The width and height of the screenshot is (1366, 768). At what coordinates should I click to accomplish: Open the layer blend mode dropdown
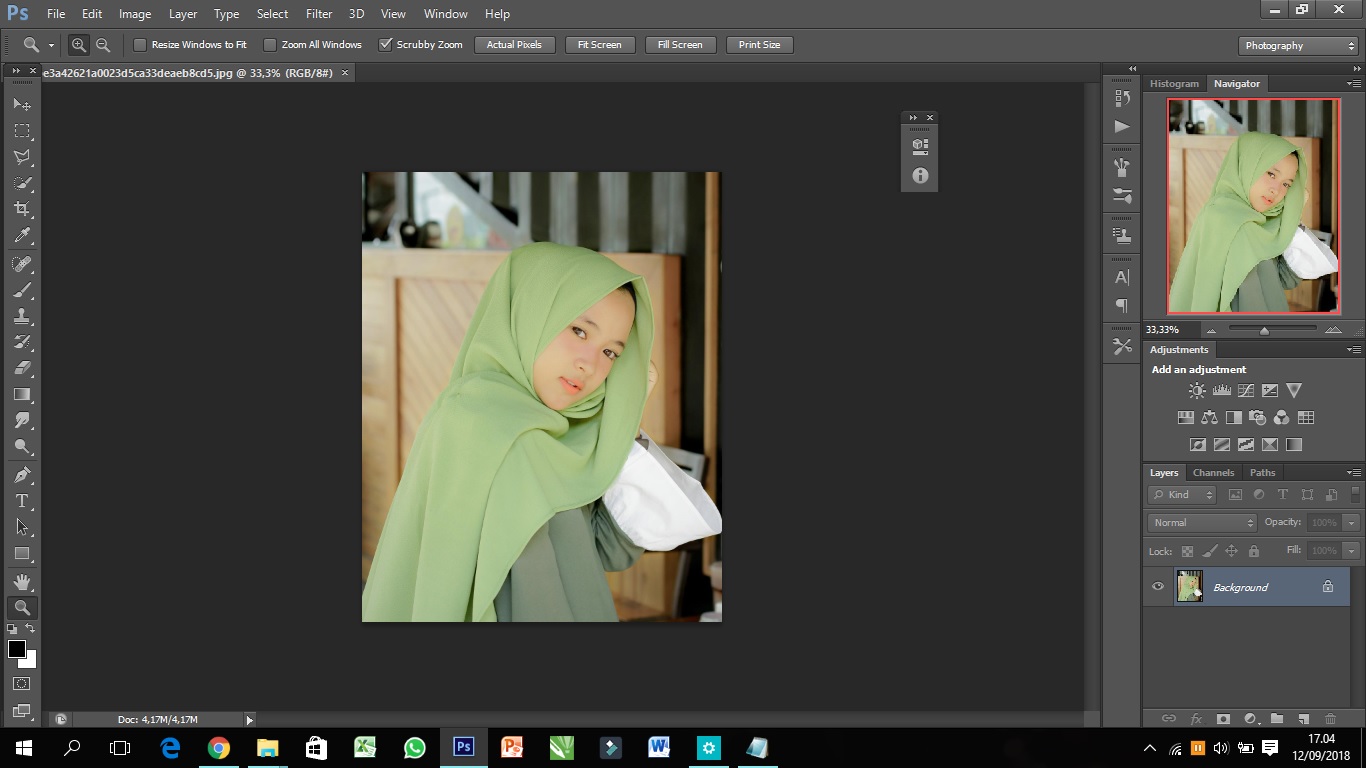(x=1200, y=522)
